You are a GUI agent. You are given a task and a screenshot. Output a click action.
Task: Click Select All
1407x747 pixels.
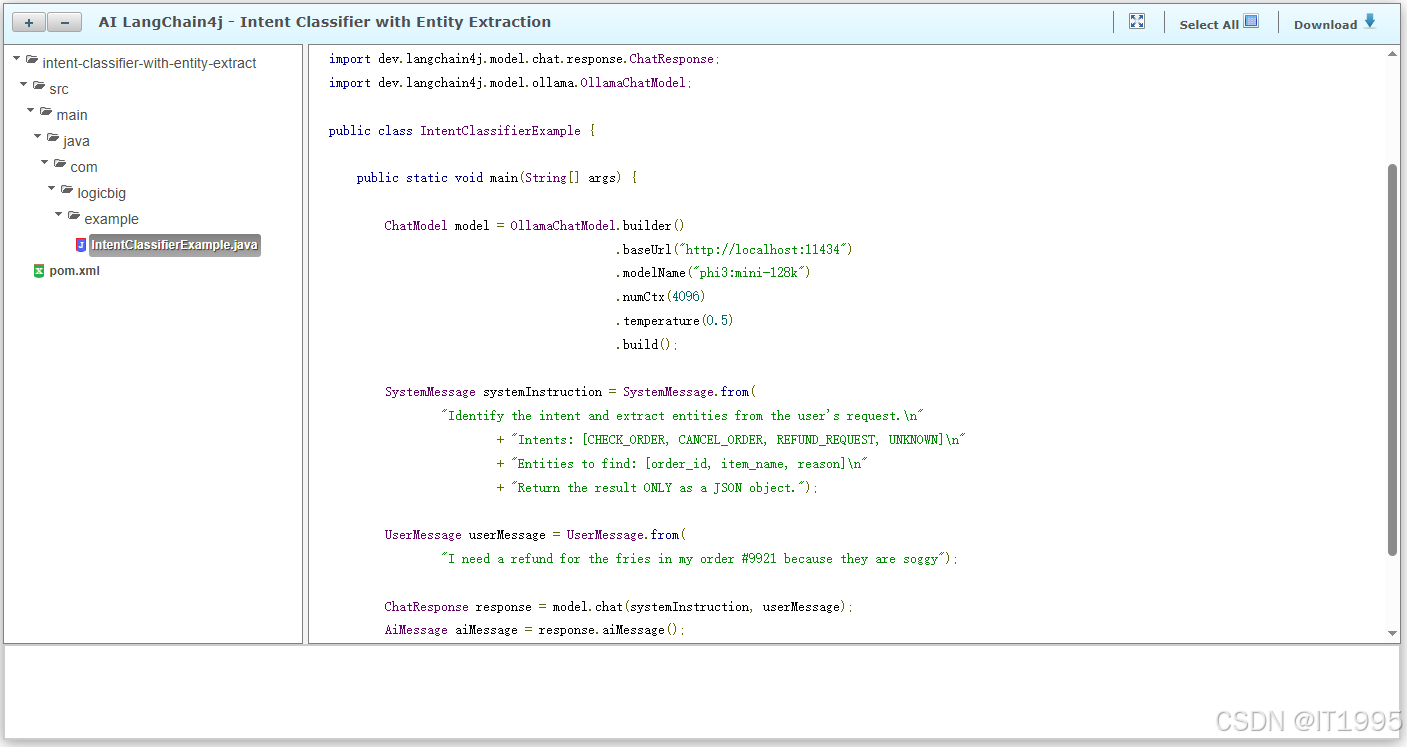tap(1209, 24)
